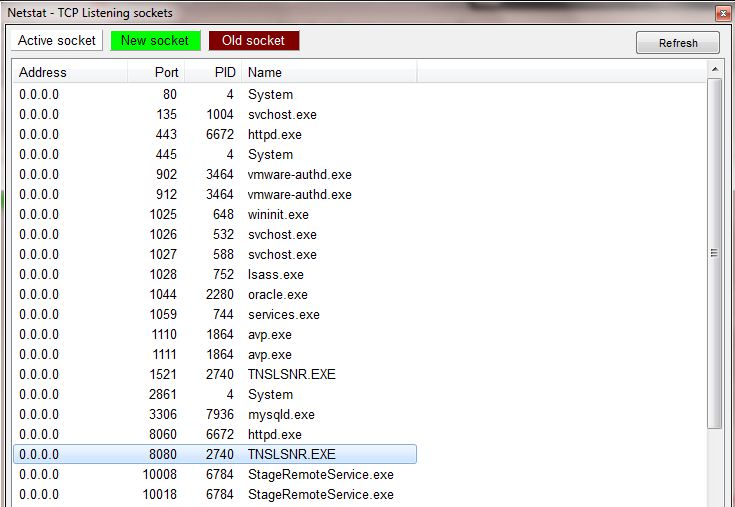The width and height of the screenshot is (735, 507).
Task: Select the oracle.exe row on port 1044
Action: coord(277,294)
